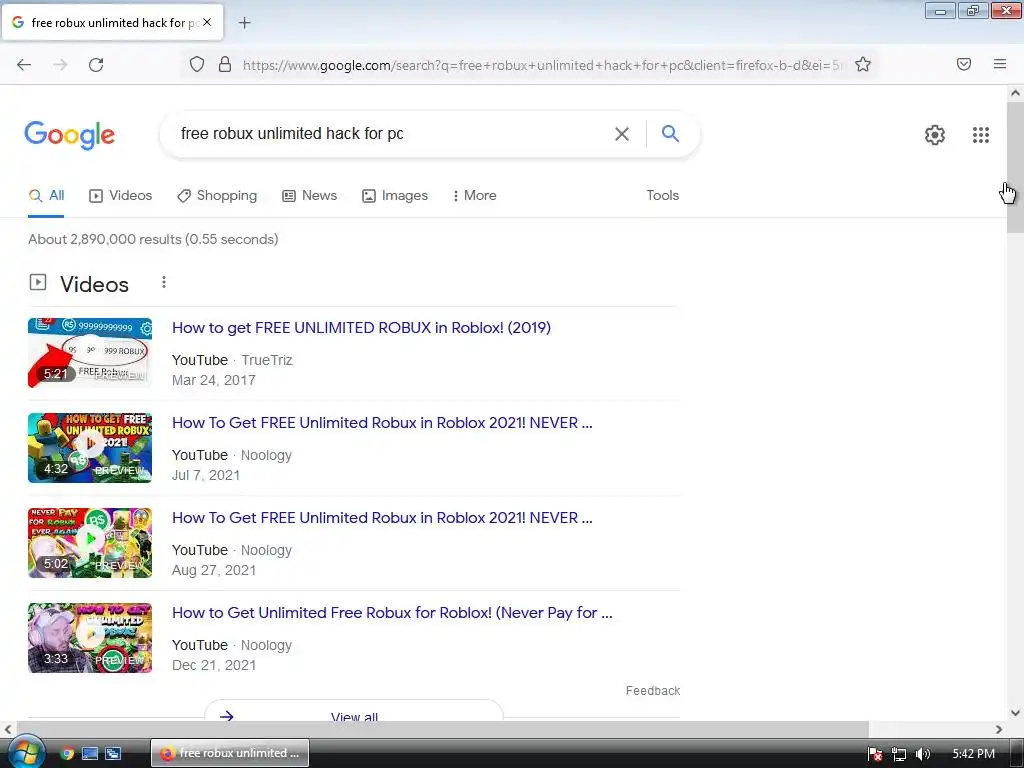Click inside the Google search input field
This screenshot has height=768, width=1024.
[x=392, y=134]
